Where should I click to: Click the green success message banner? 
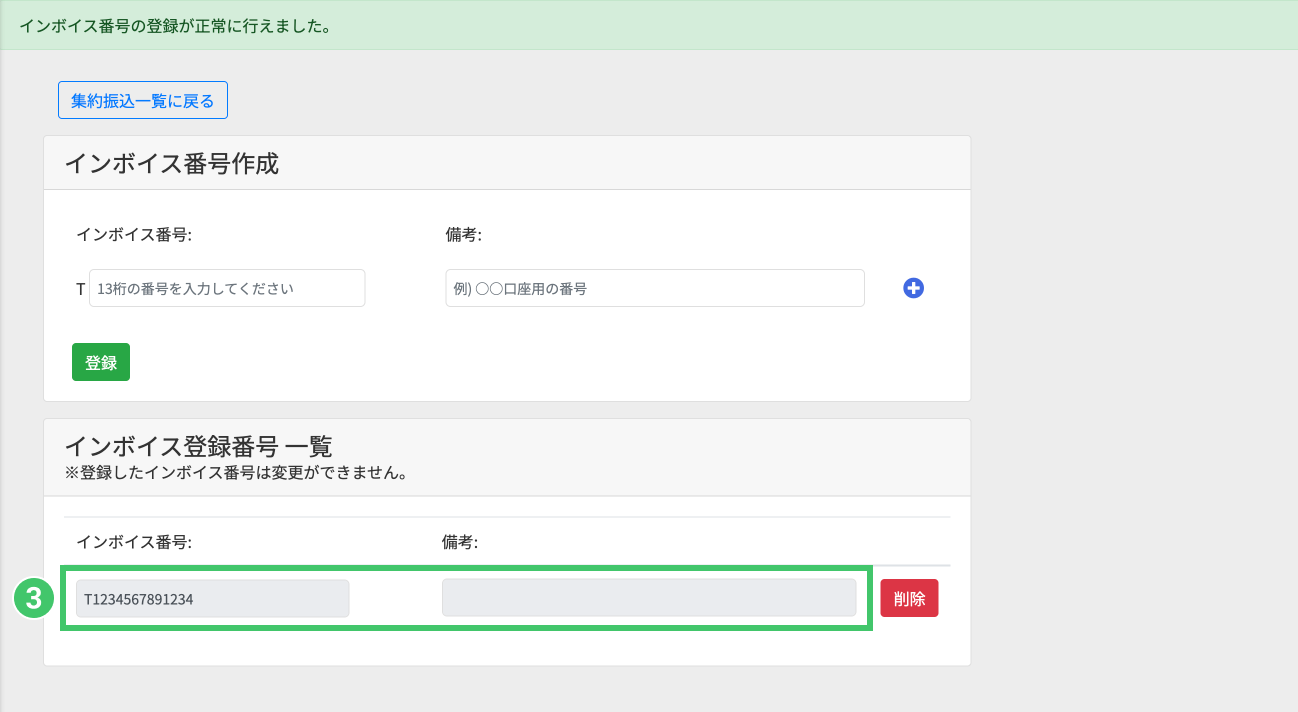tap(649, 25)
